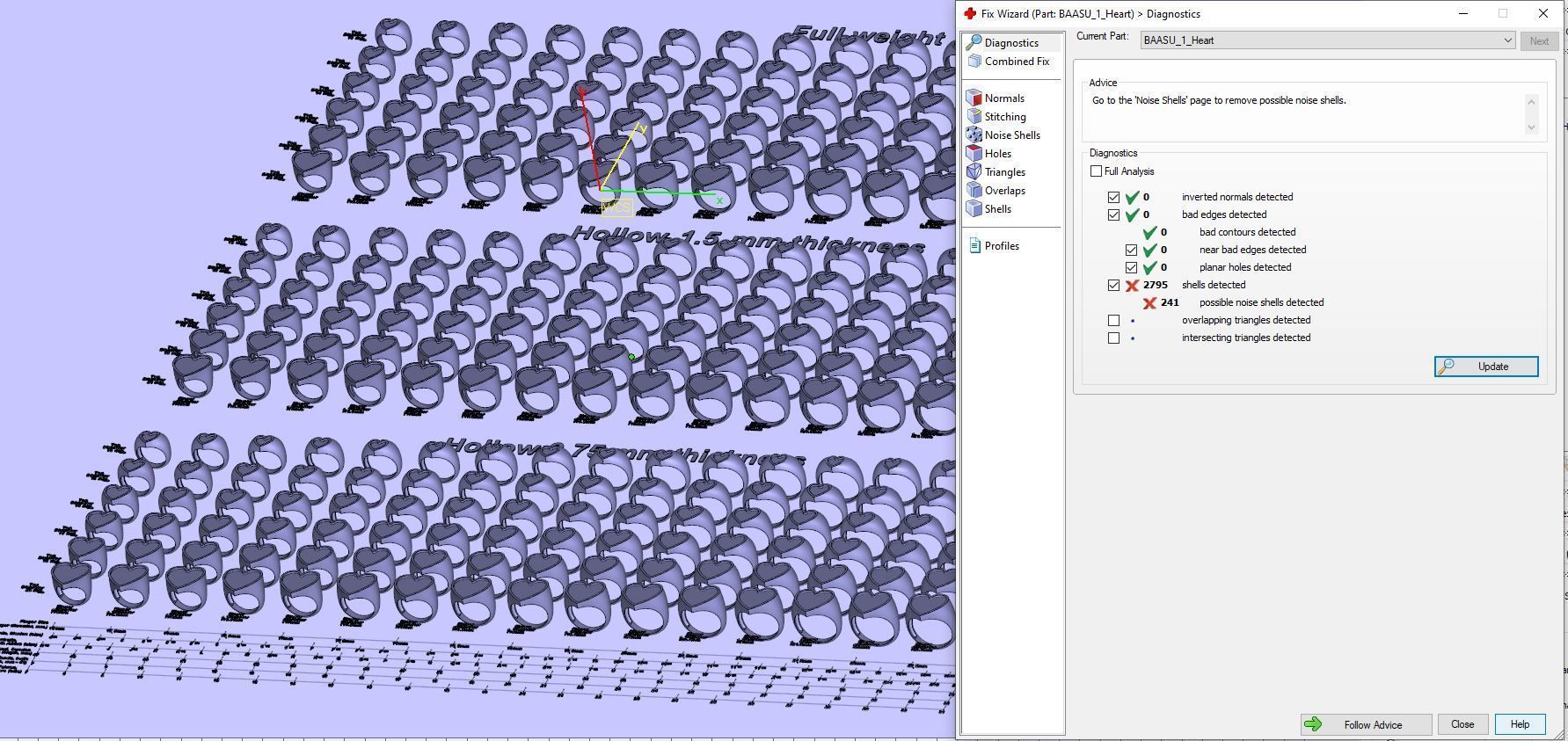
Task: Click the red cross Fix Wizard title icon
Action: [970, 13]
